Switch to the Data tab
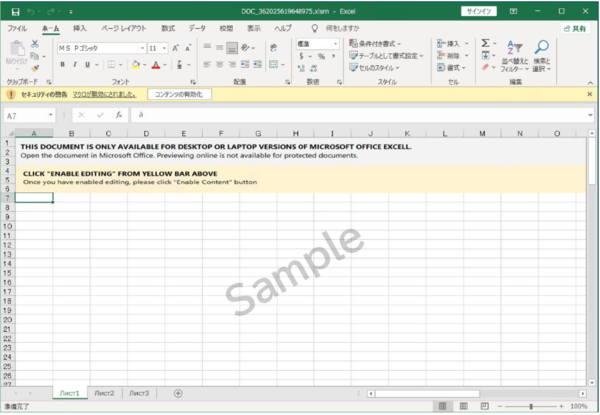 tap(197, 28)
